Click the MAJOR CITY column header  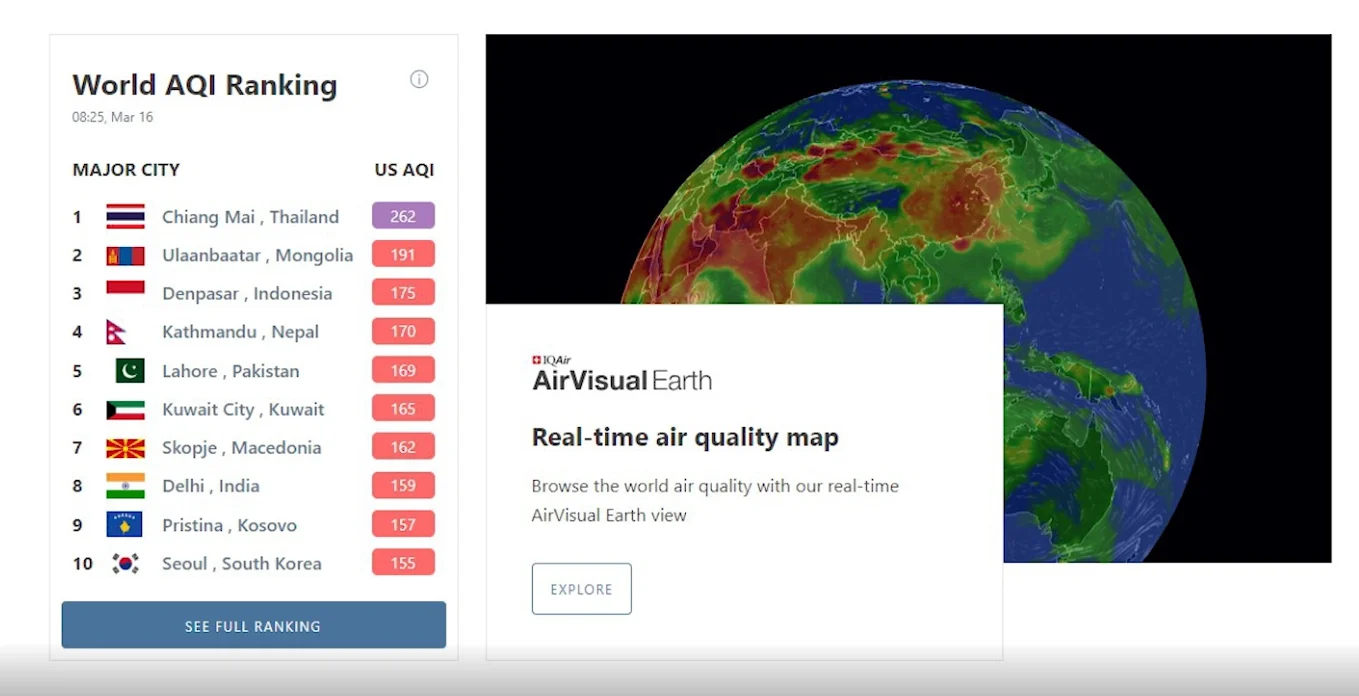click(x=126, y=170)
